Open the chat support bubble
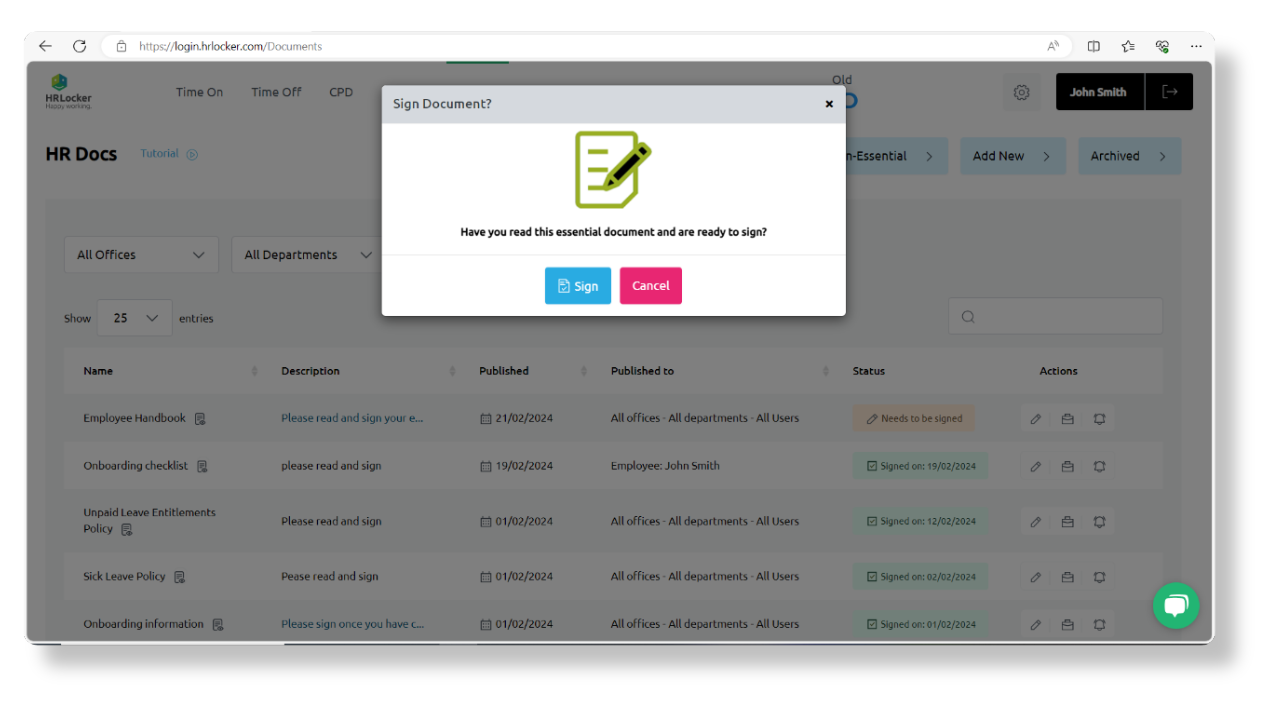1280x720 pixels. click(x=1175, y=605)
